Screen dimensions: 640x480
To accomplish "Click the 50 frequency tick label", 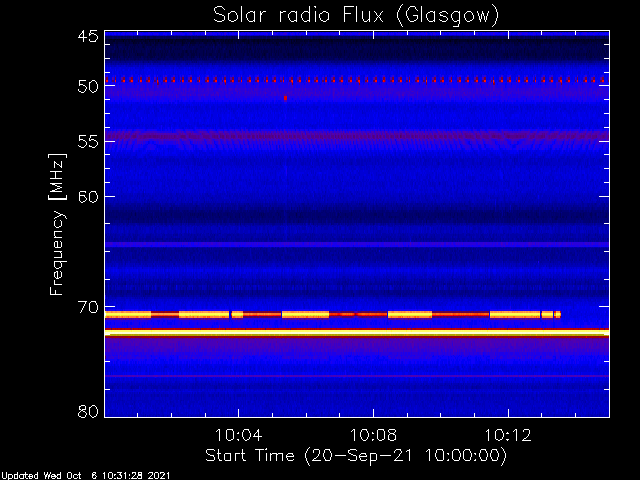I will click(88, 87).
